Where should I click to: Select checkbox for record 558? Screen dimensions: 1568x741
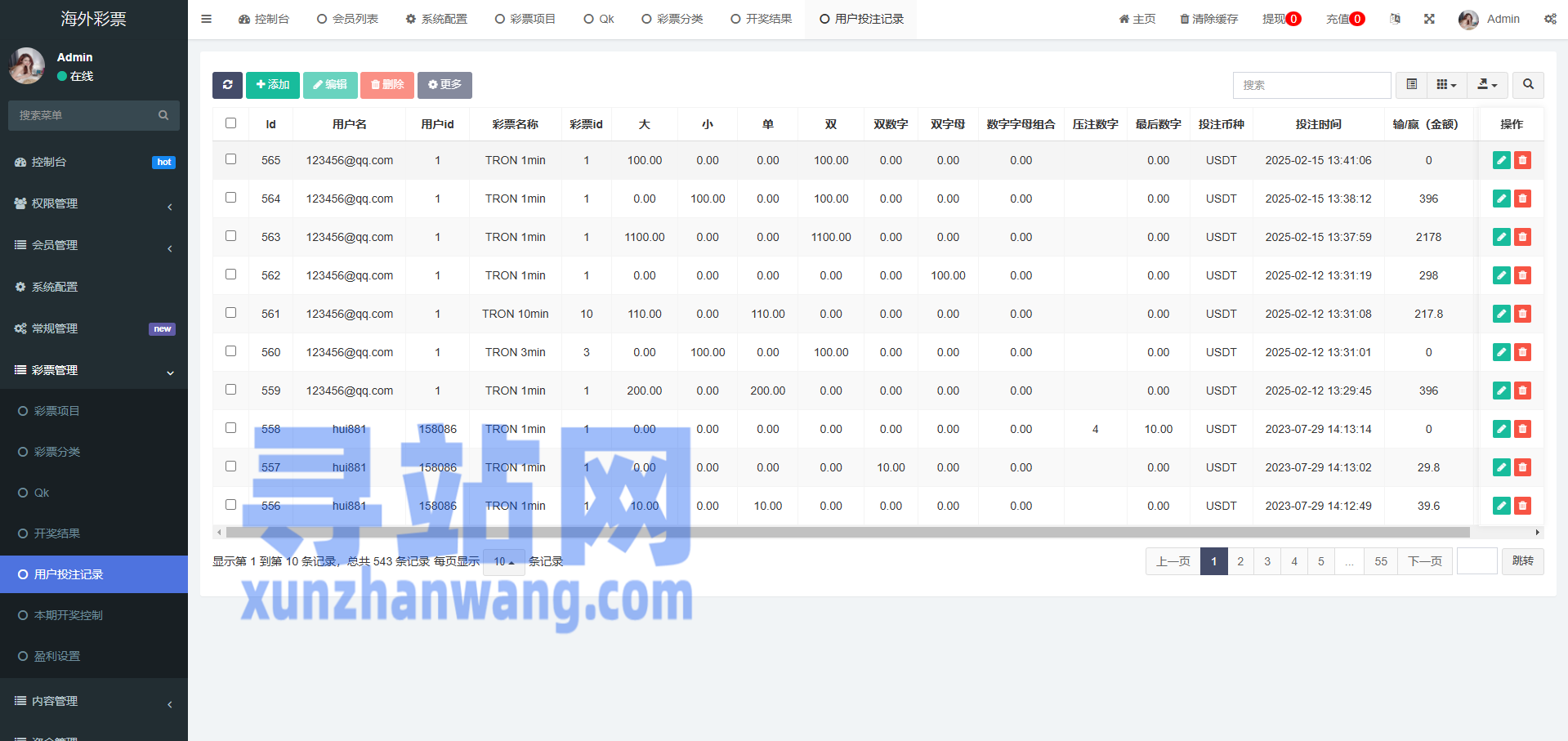pos(230,428)
